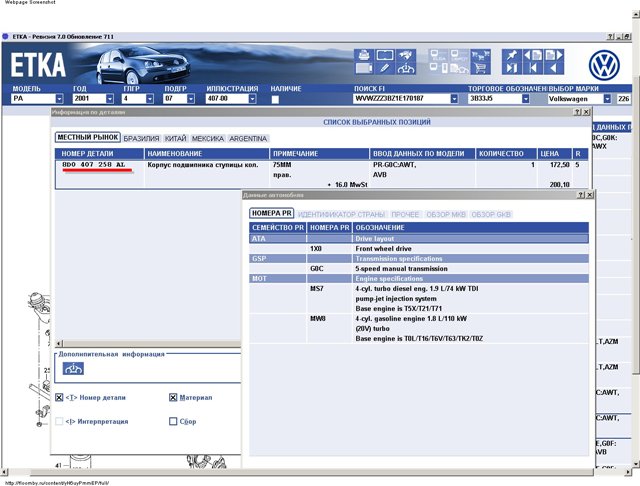Open the ГлГр dropdown showing 4
The width and height of the screenshot is (640, 486).
click(150, 99)
